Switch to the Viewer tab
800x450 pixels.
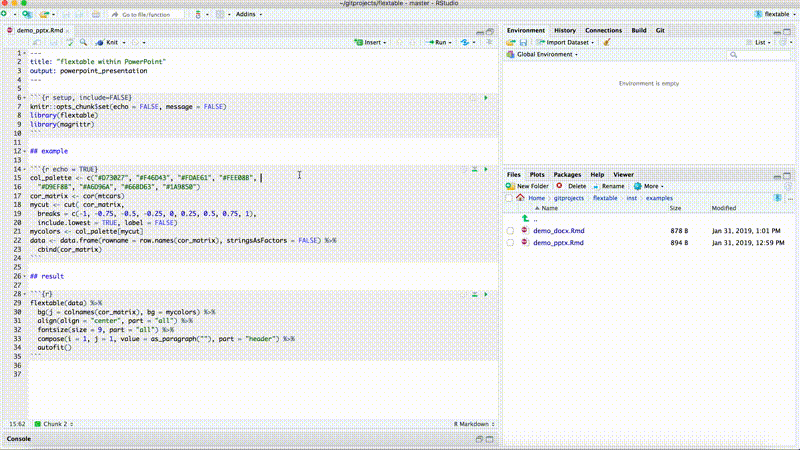pos(623,174)
